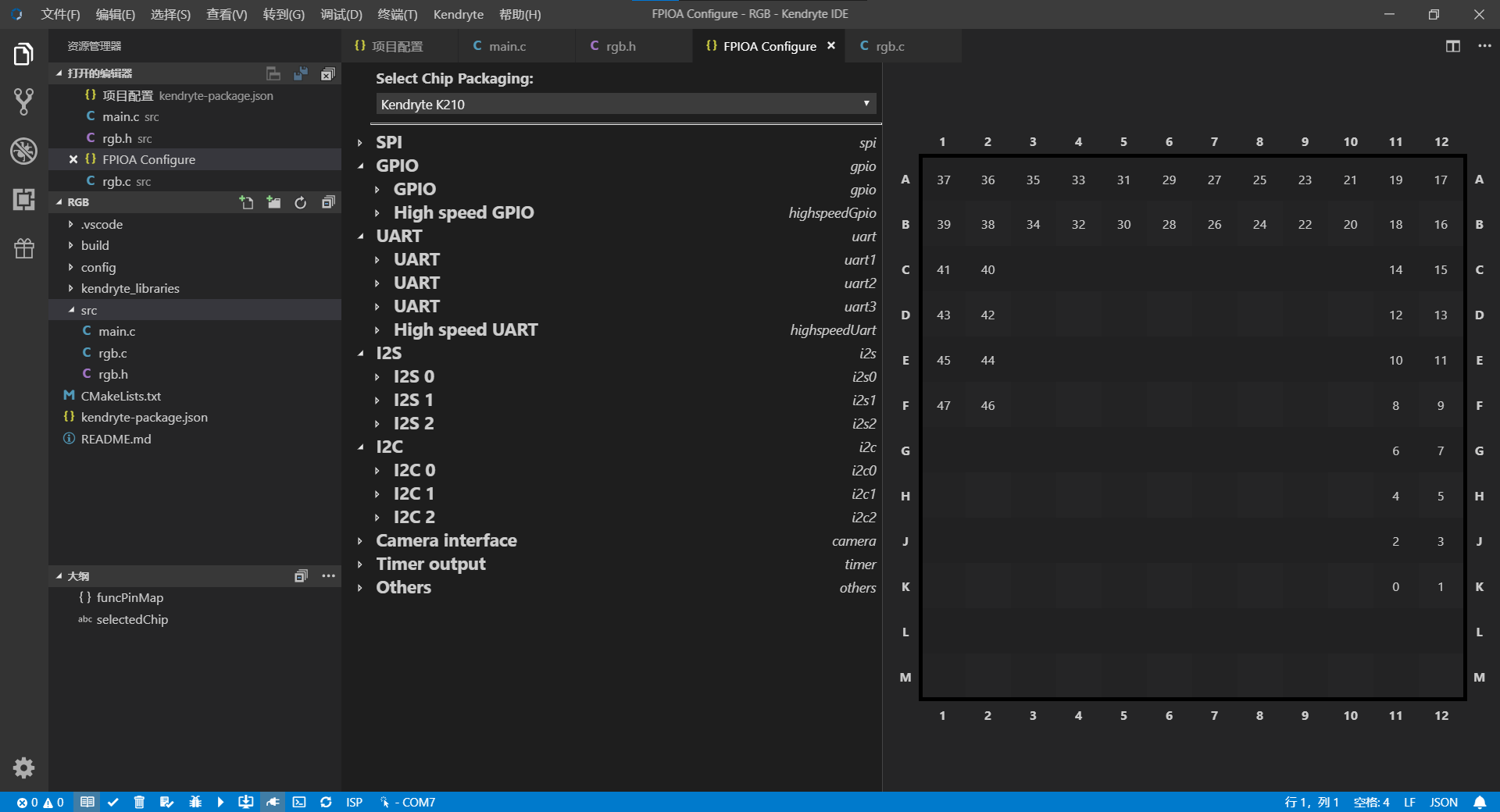Viewport: 1500px width, 812px height.
Task: Select the COM7 serial port entry in status bar
Action: [408, 802]
